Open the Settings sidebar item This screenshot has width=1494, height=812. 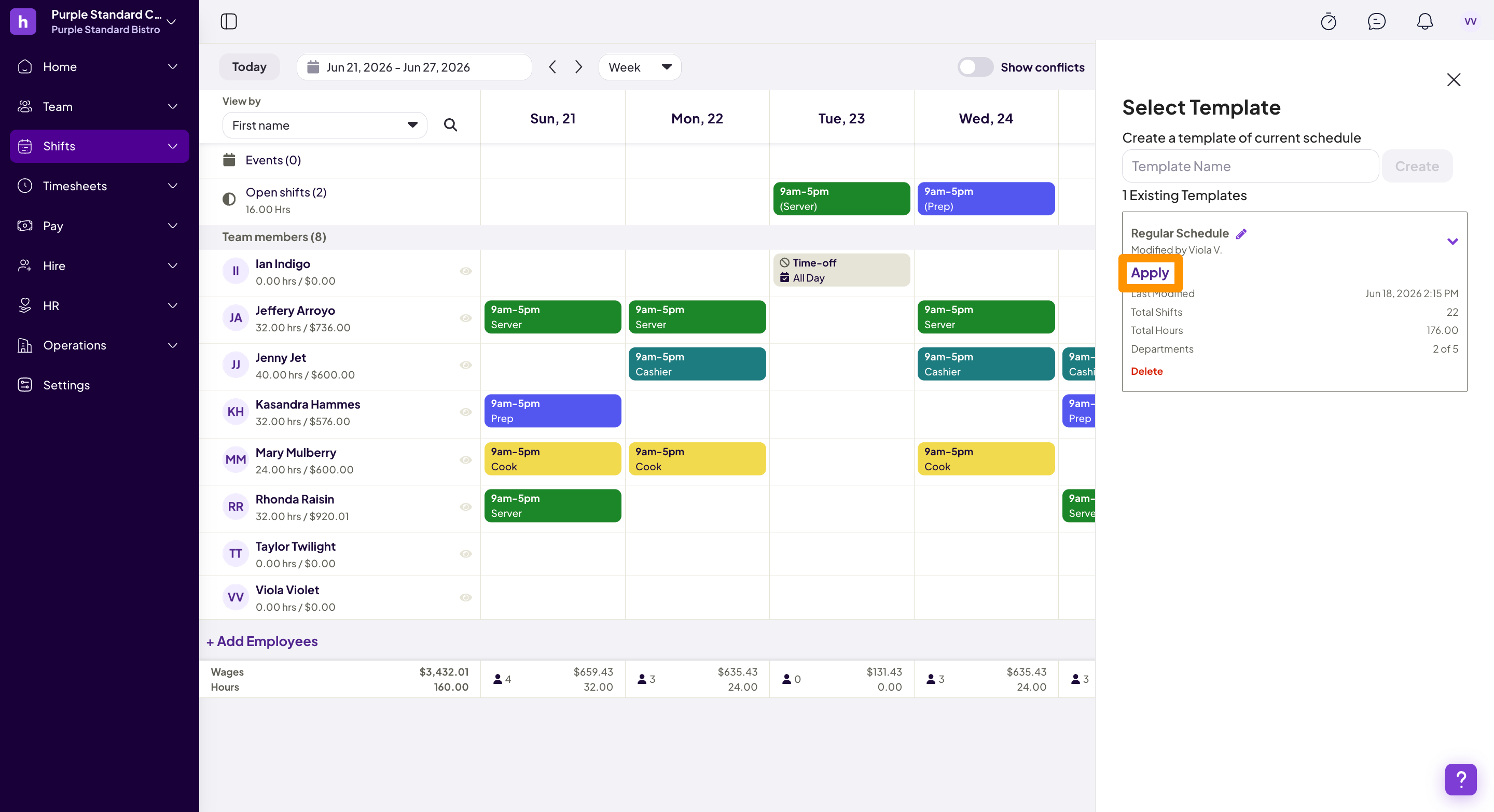click(99, 385)
